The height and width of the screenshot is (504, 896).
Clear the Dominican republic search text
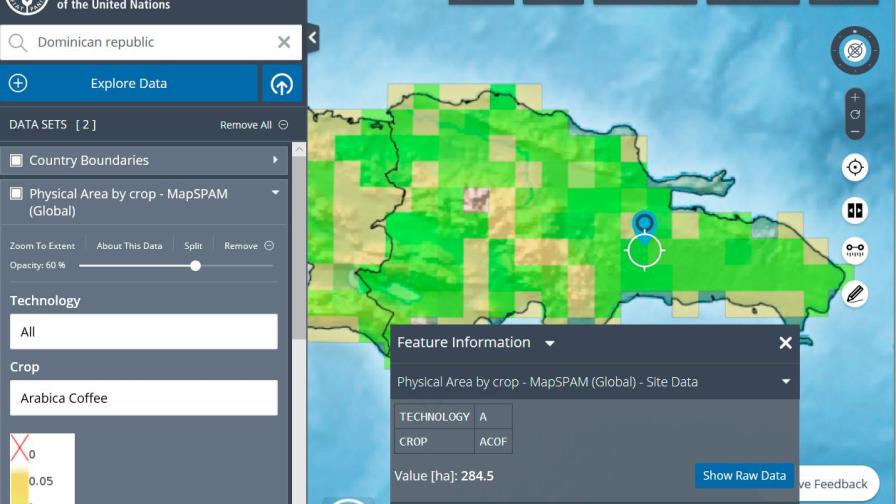click(284, 42)
